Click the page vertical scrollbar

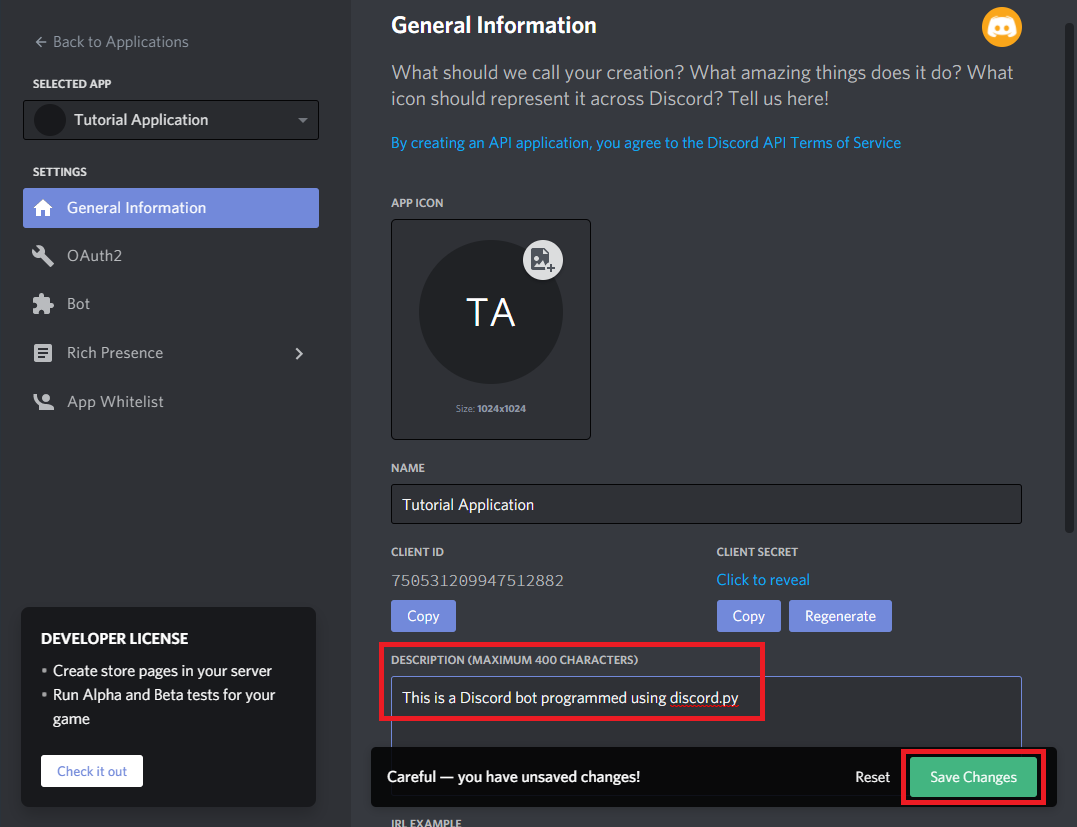[x=1069, y=278]
